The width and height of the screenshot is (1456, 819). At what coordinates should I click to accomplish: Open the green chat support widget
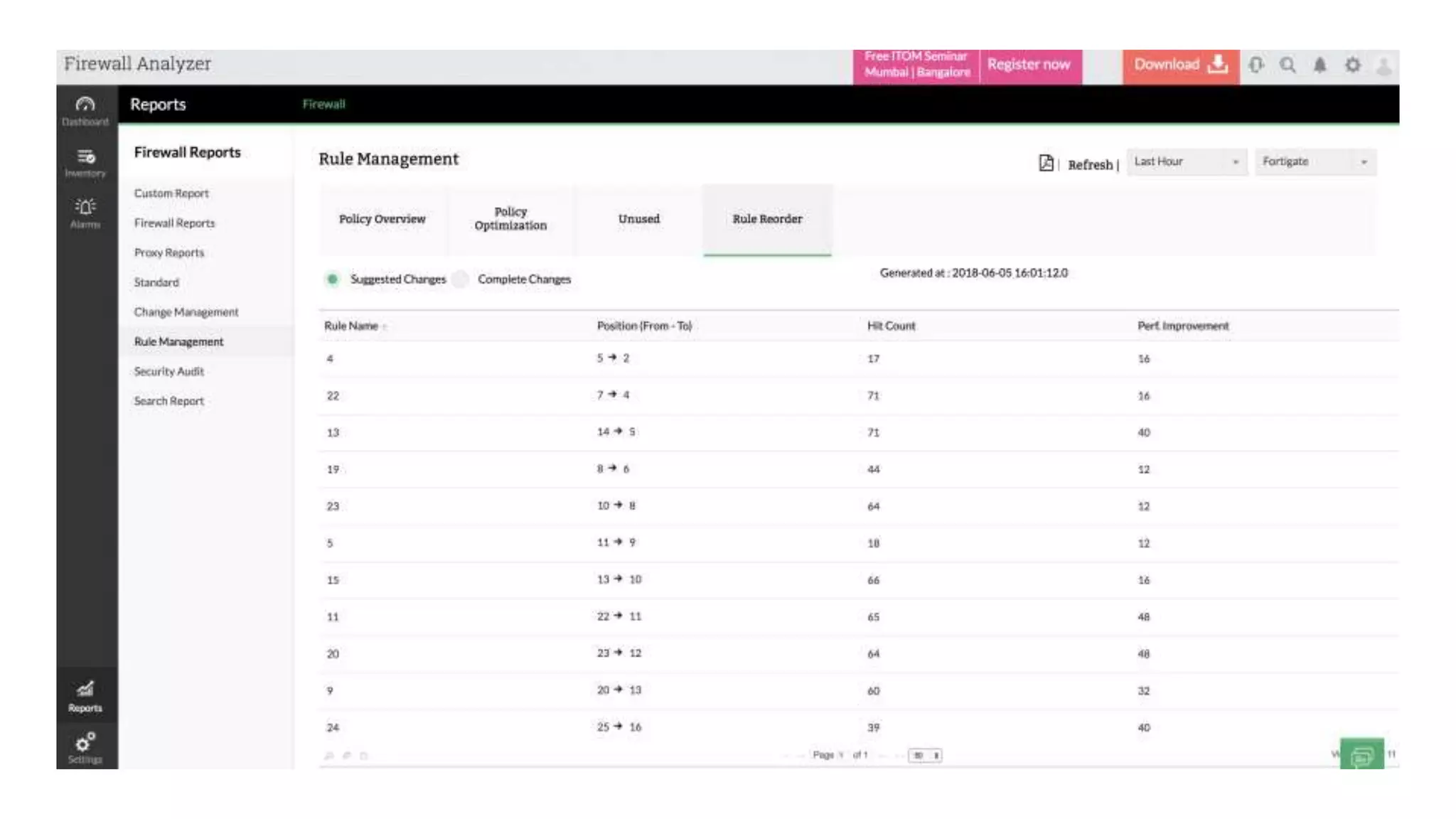[1361, 755]
